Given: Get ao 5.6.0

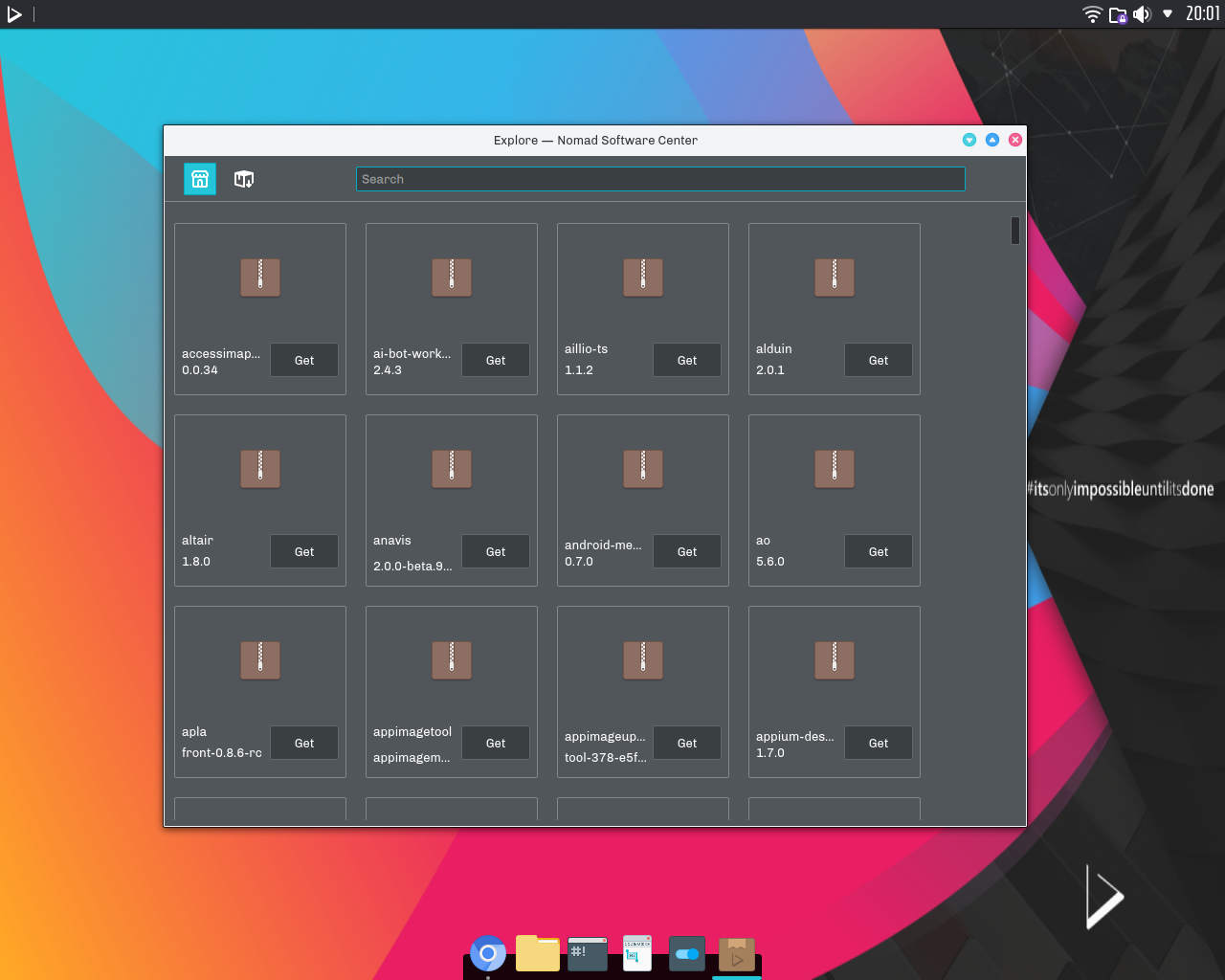Looking at the screenshot, I should click(879, 551).
